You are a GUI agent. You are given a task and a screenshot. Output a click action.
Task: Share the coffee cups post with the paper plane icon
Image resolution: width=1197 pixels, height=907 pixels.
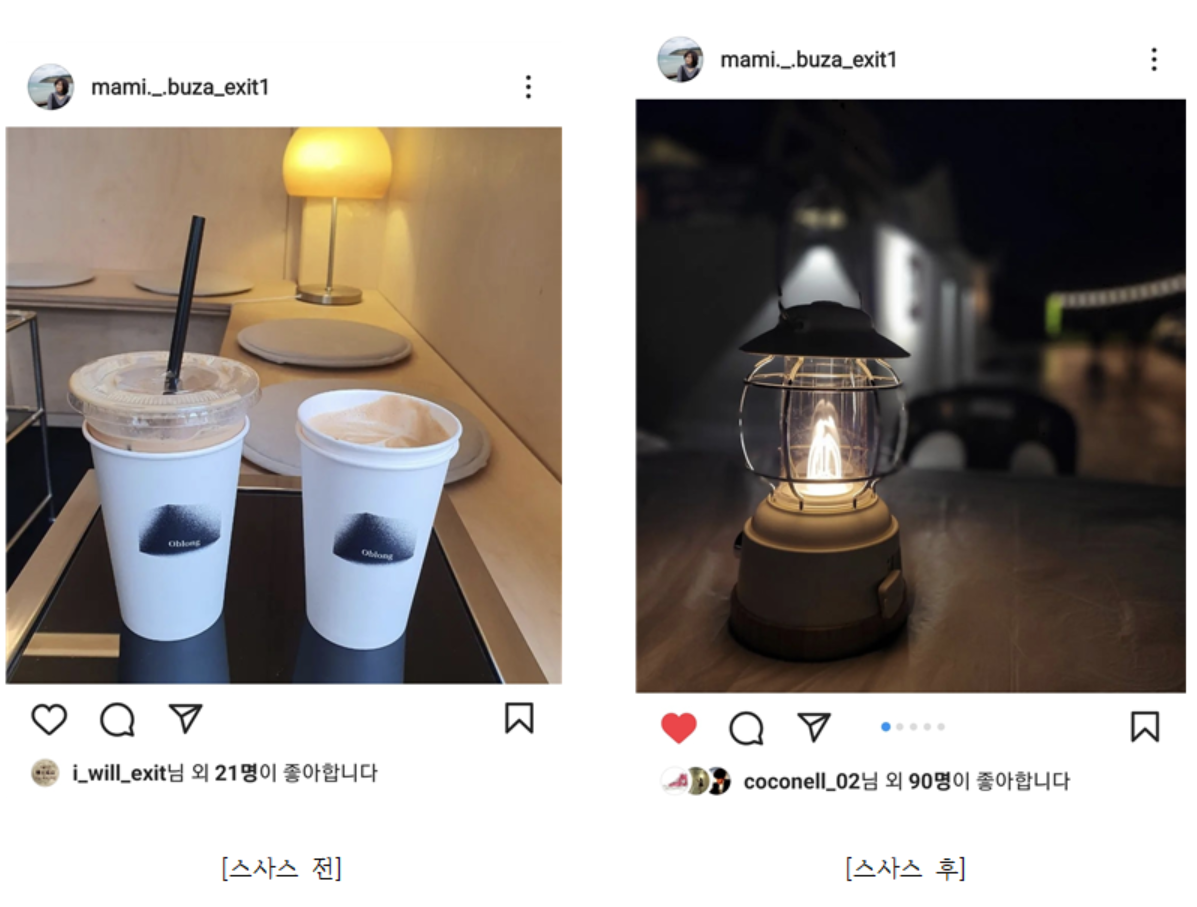coord(185,718)
